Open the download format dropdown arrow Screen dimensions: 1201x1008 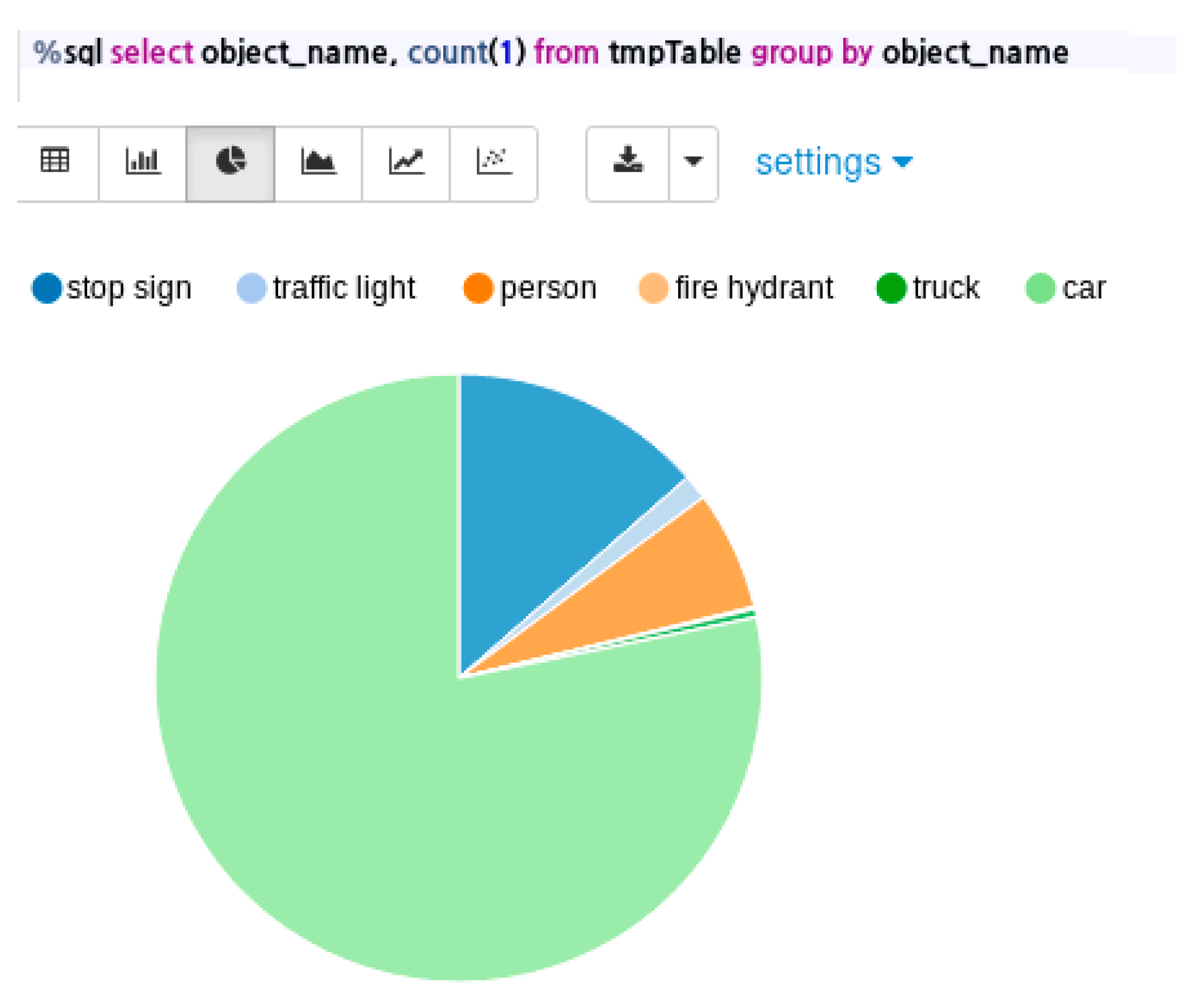coord(694,162)
